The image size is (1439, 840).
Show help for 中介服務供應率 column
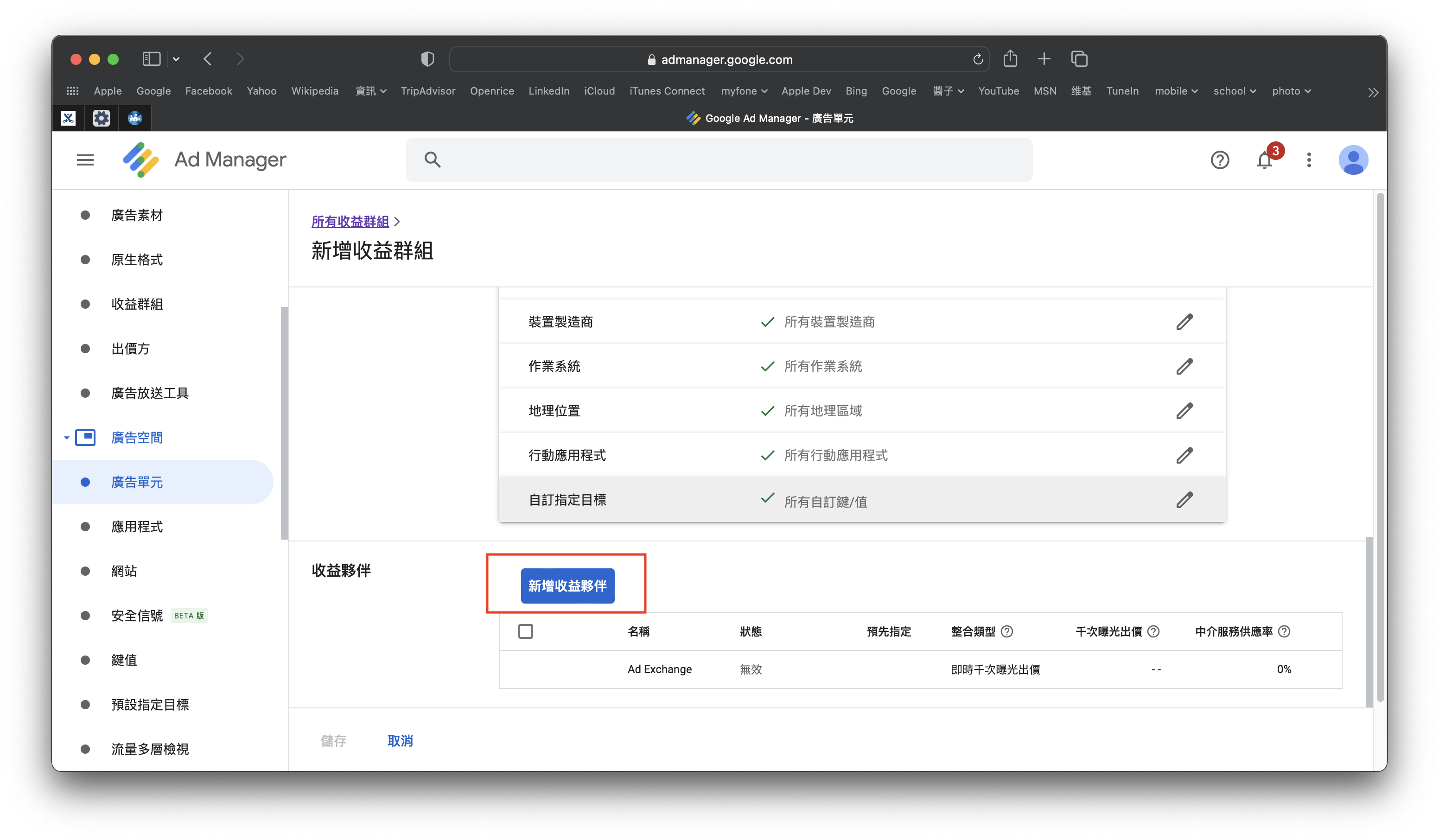[1284, 631]
